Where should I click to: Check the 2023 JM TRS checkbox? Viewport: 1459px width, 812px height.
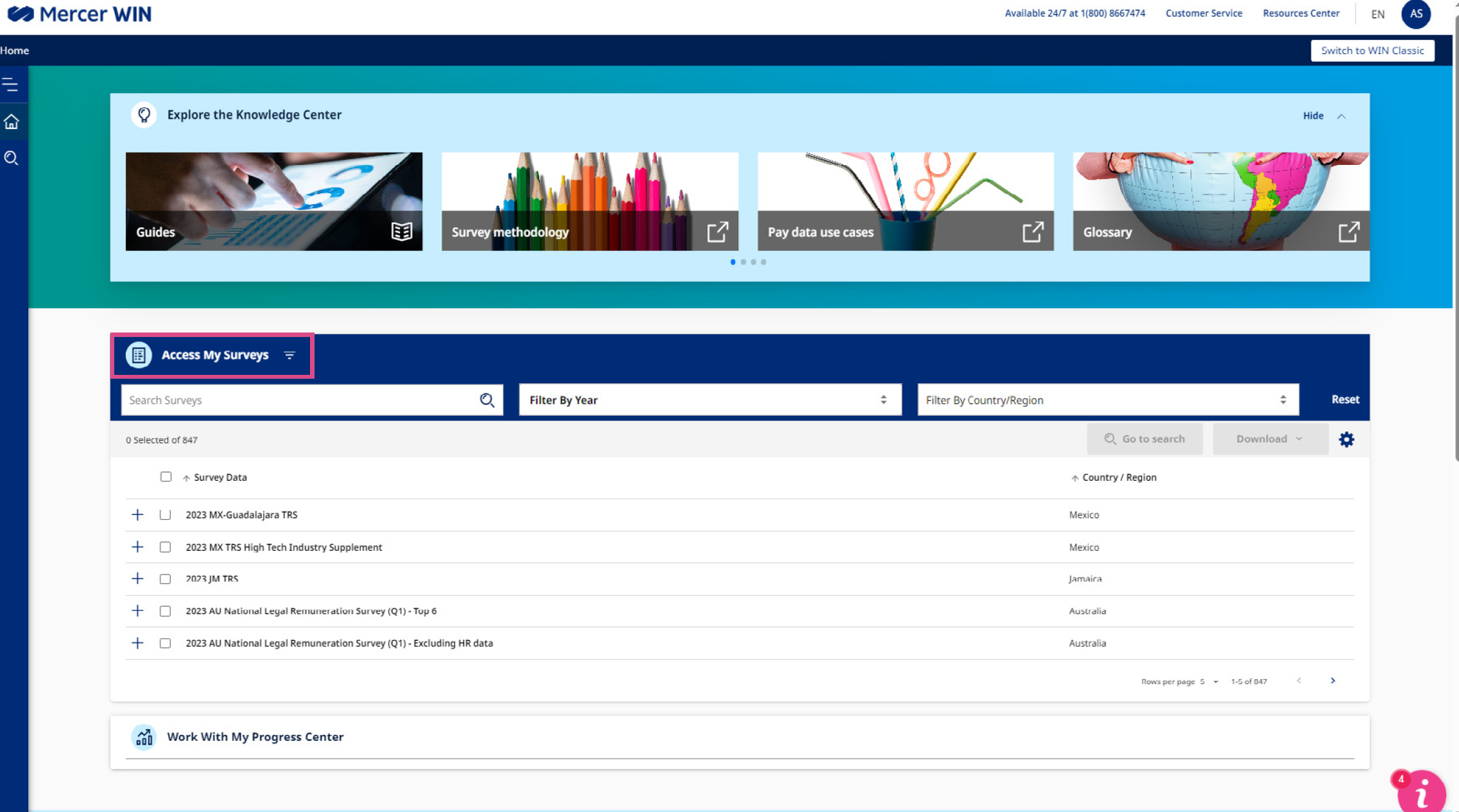click(x=165, y=578)
